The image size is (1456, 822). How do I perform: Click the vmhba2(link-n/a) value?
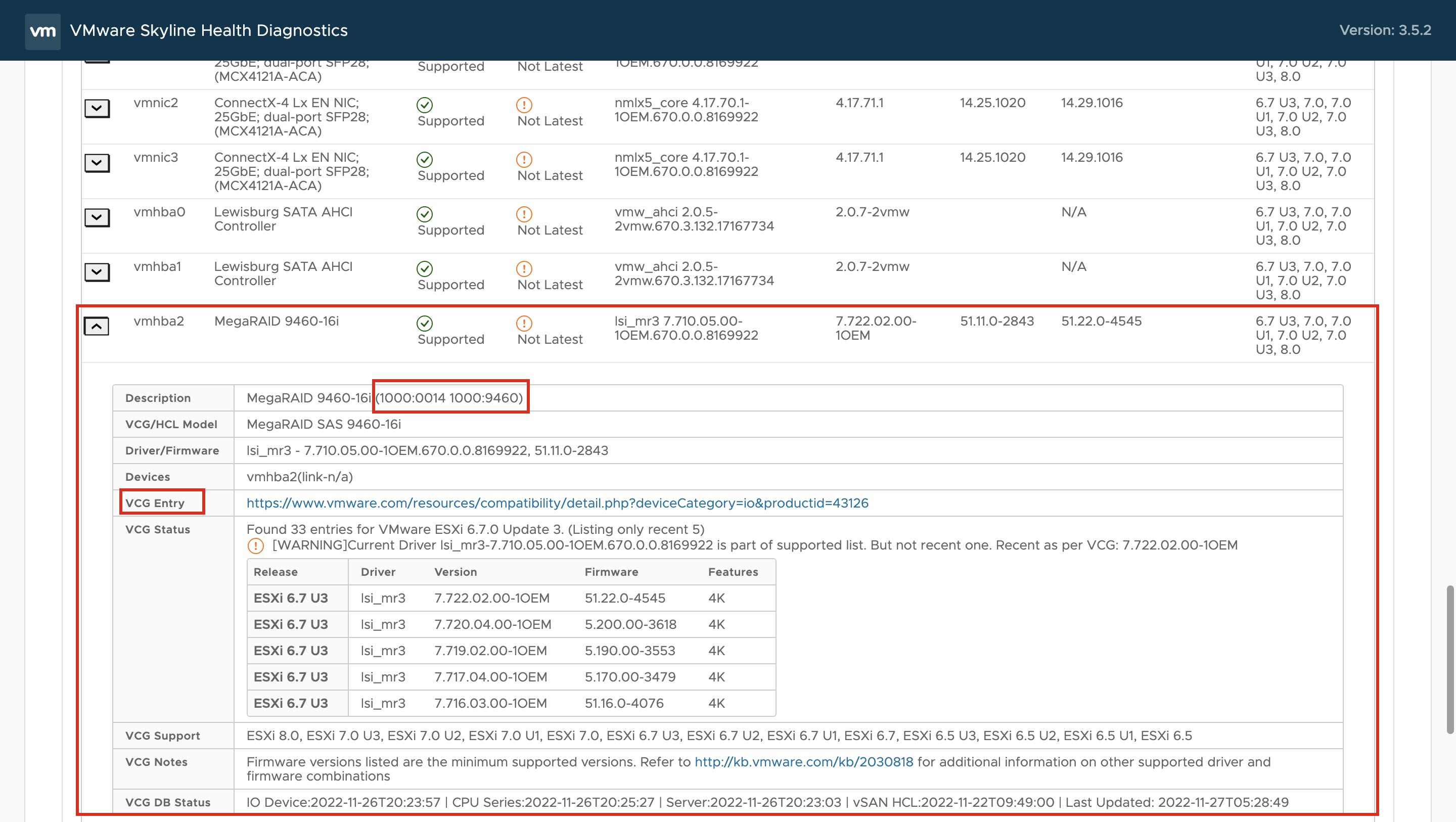(x=300, y=477)
